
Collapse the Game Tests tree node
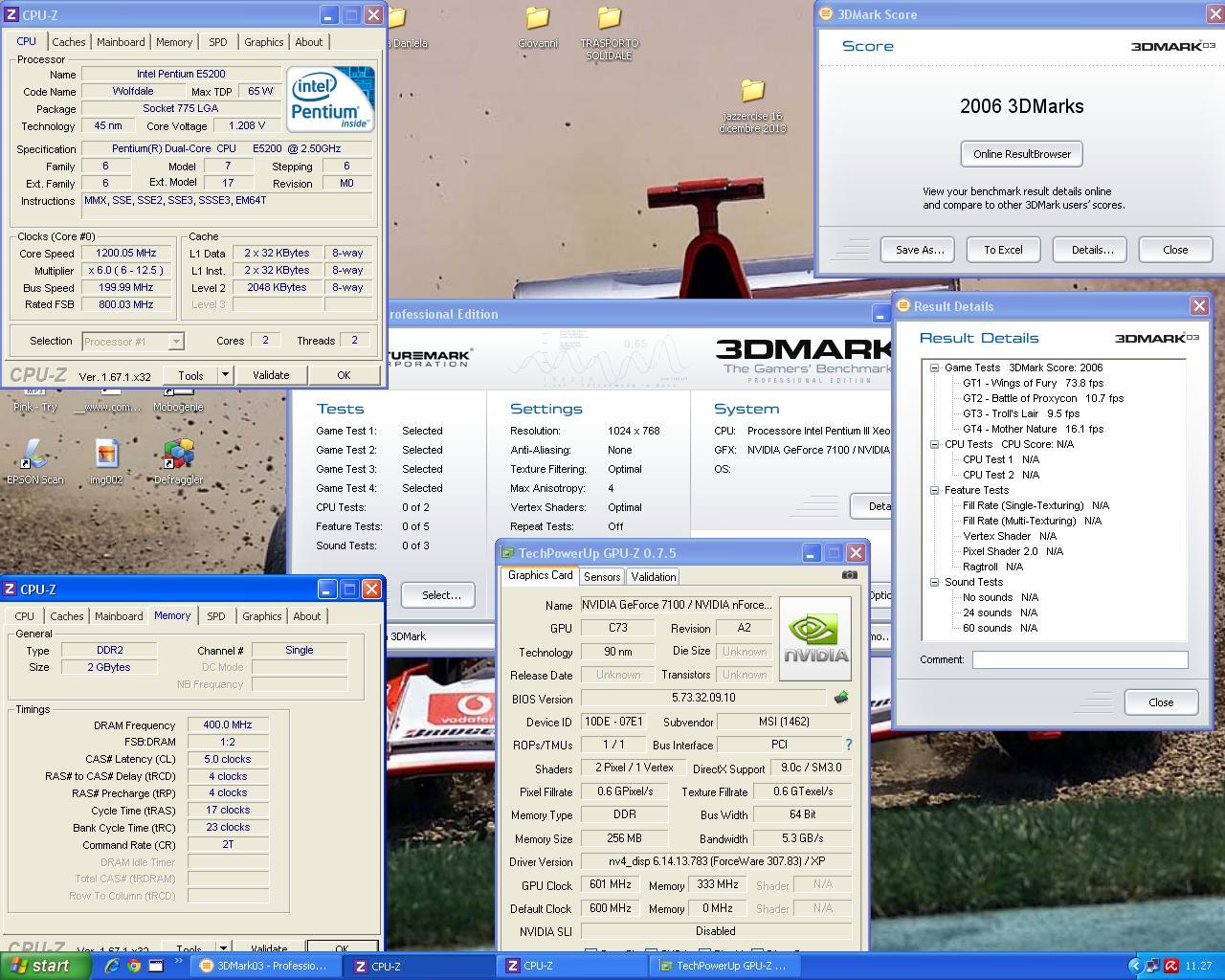point(934,367)
